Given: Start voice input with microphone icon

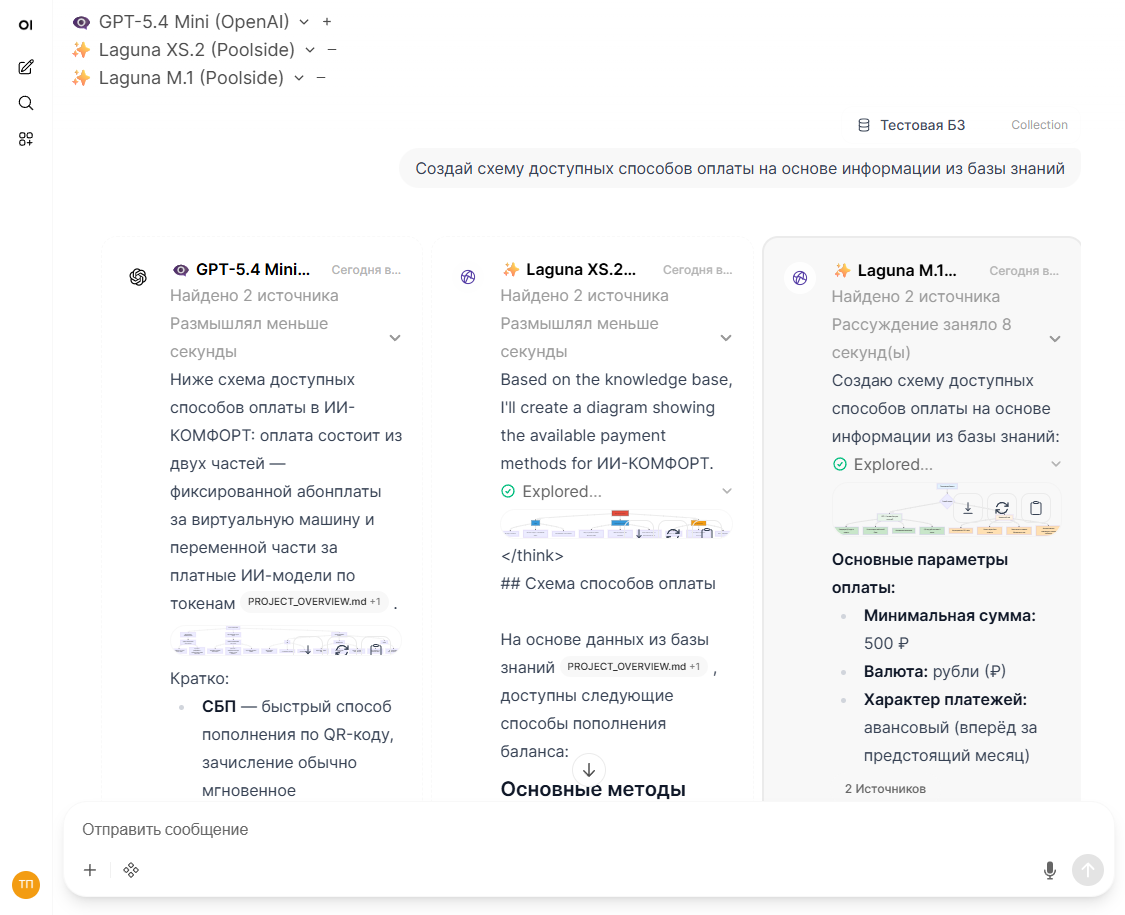Looking at the screenshot, I should pyautogui.click(x=1050, y=871).
